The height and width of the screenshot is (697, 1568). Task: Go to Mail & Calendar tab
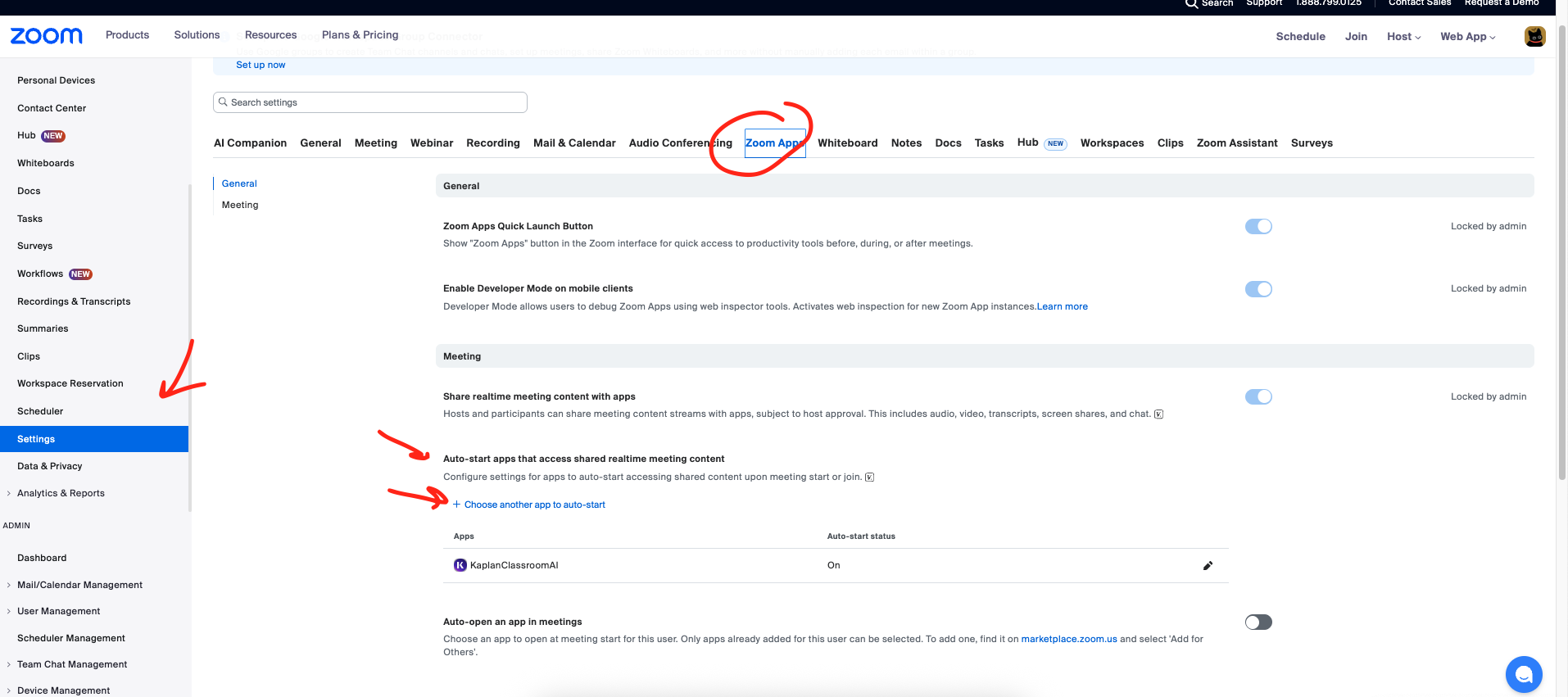pos(574,143)
